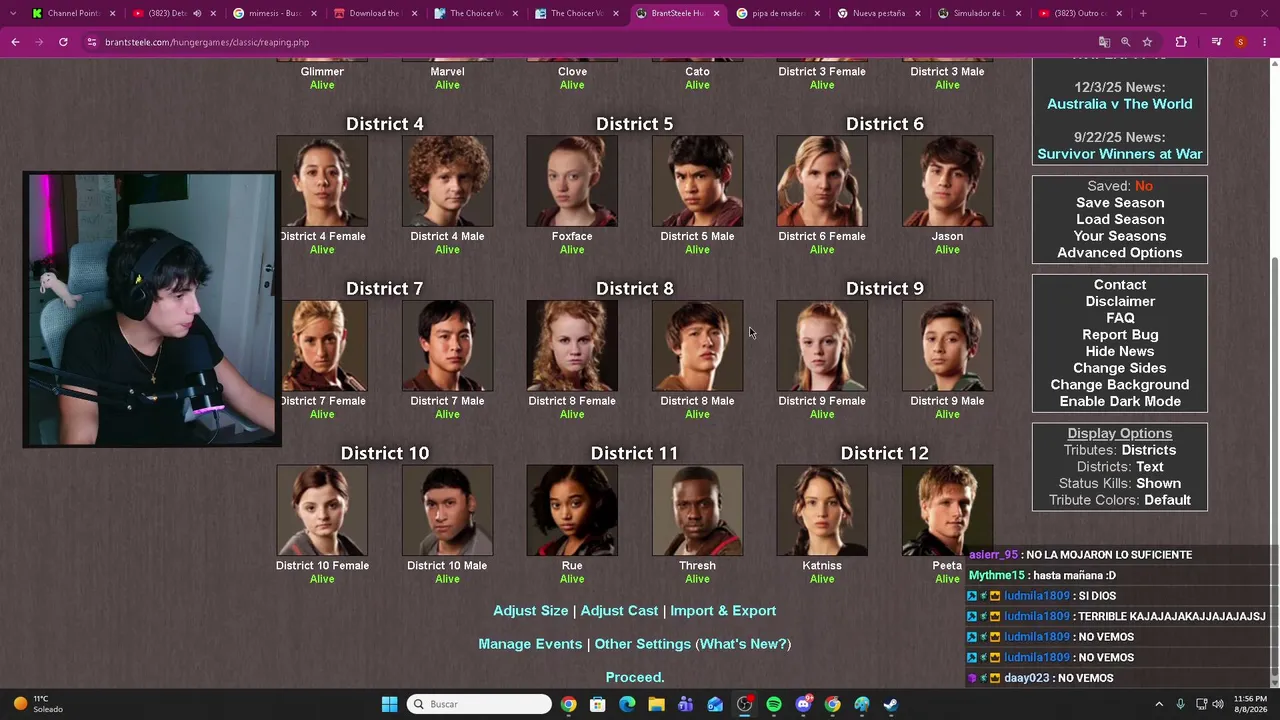This screenshot has width=1280, height=720.
Task: Open Steam from the taskbar
Action: (891, 704)
